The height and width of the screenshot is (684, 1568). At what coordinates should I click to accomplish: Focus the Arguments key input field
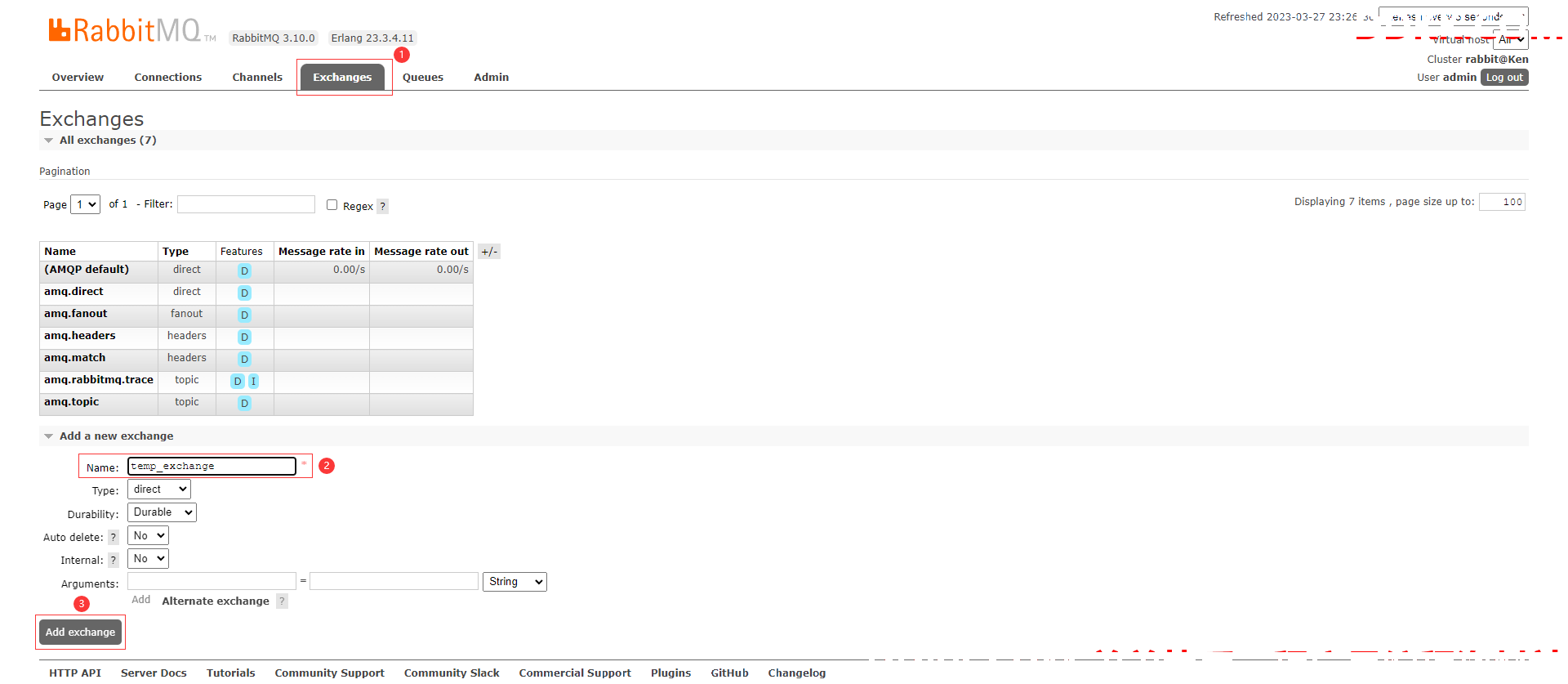(212, 581)
